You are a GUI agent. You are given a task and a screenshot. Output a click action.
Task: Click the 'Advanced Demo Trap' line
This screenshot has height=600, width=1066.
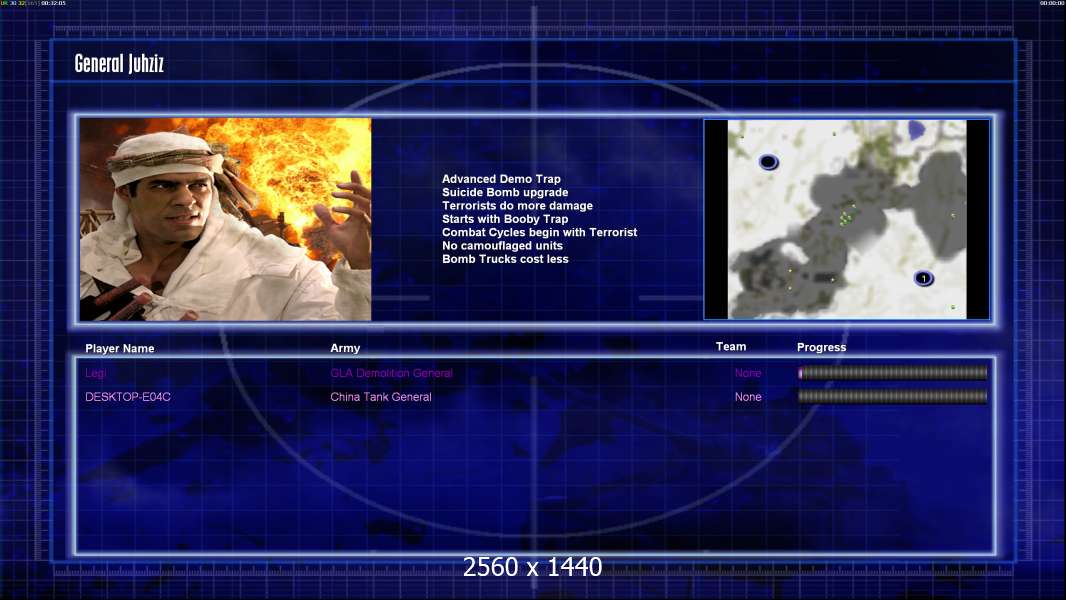[x=501, y=179]
